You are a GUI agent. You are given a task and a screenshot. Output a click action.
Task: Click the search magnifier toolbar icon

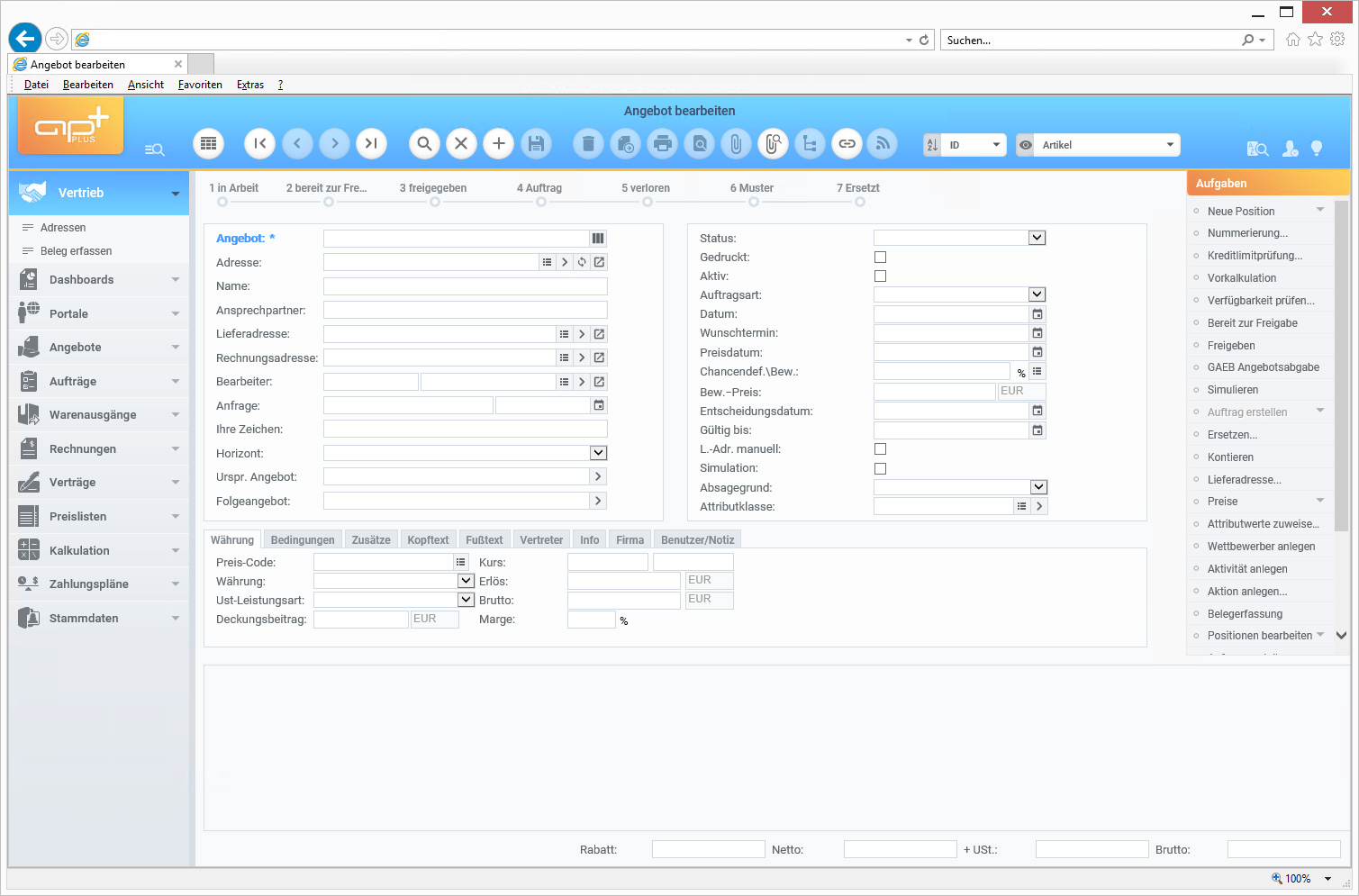click(424, 144)
